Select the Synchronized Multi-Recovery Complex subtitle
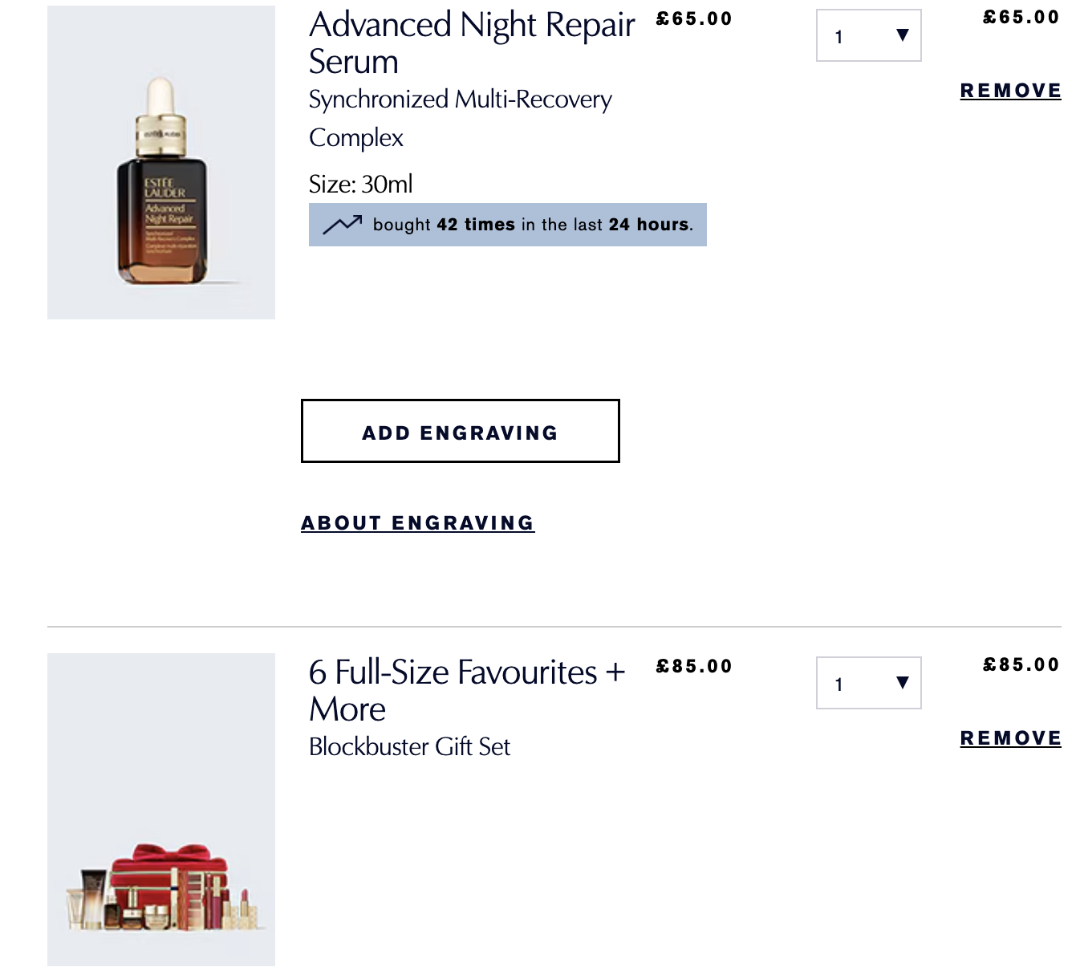The width and height of the screenshot is (1080, 979). (460, 118)
